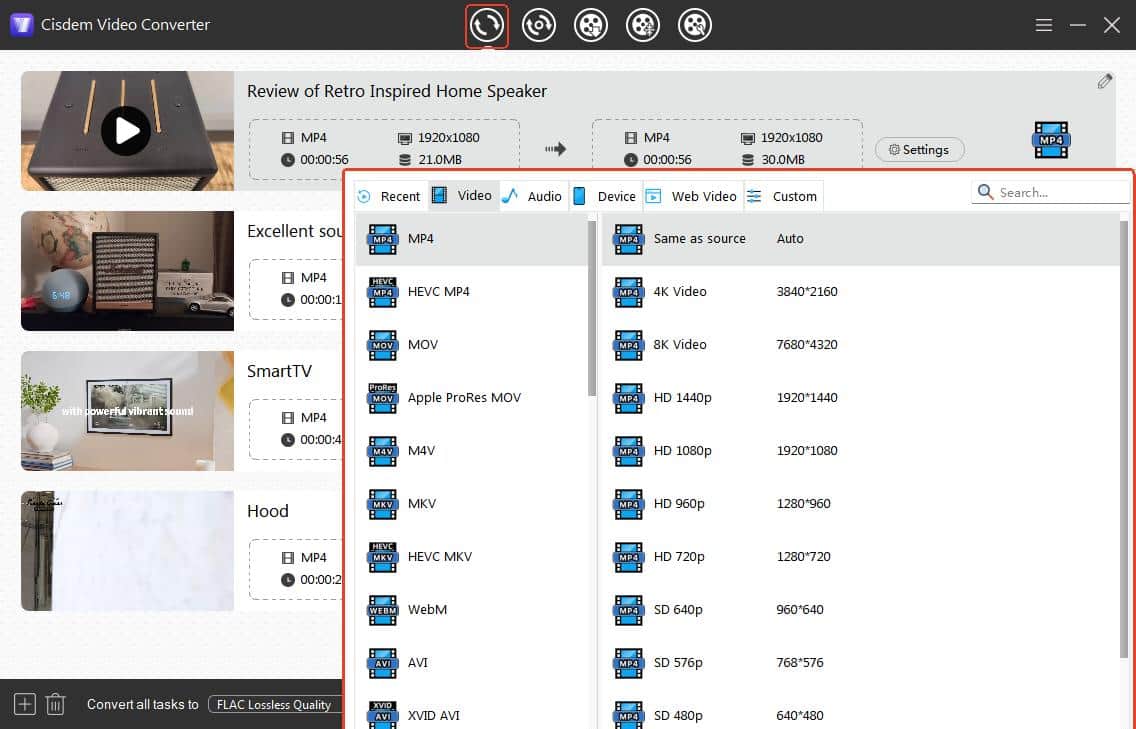1136x729 pixels.
Task: Choose HD 960p preset
Action: click(x=860, y=503)
